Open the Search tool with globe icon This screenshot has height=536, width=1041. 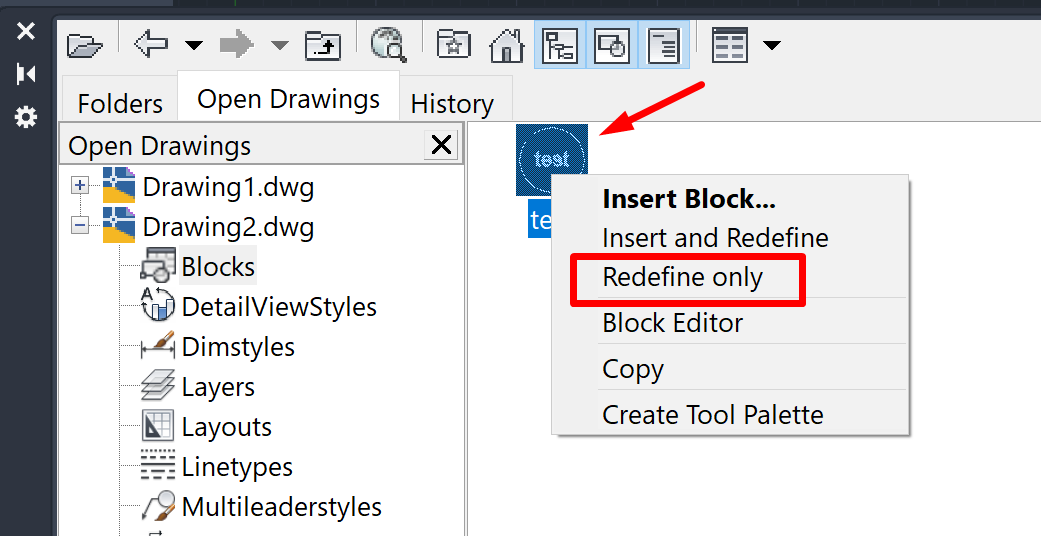387,45
